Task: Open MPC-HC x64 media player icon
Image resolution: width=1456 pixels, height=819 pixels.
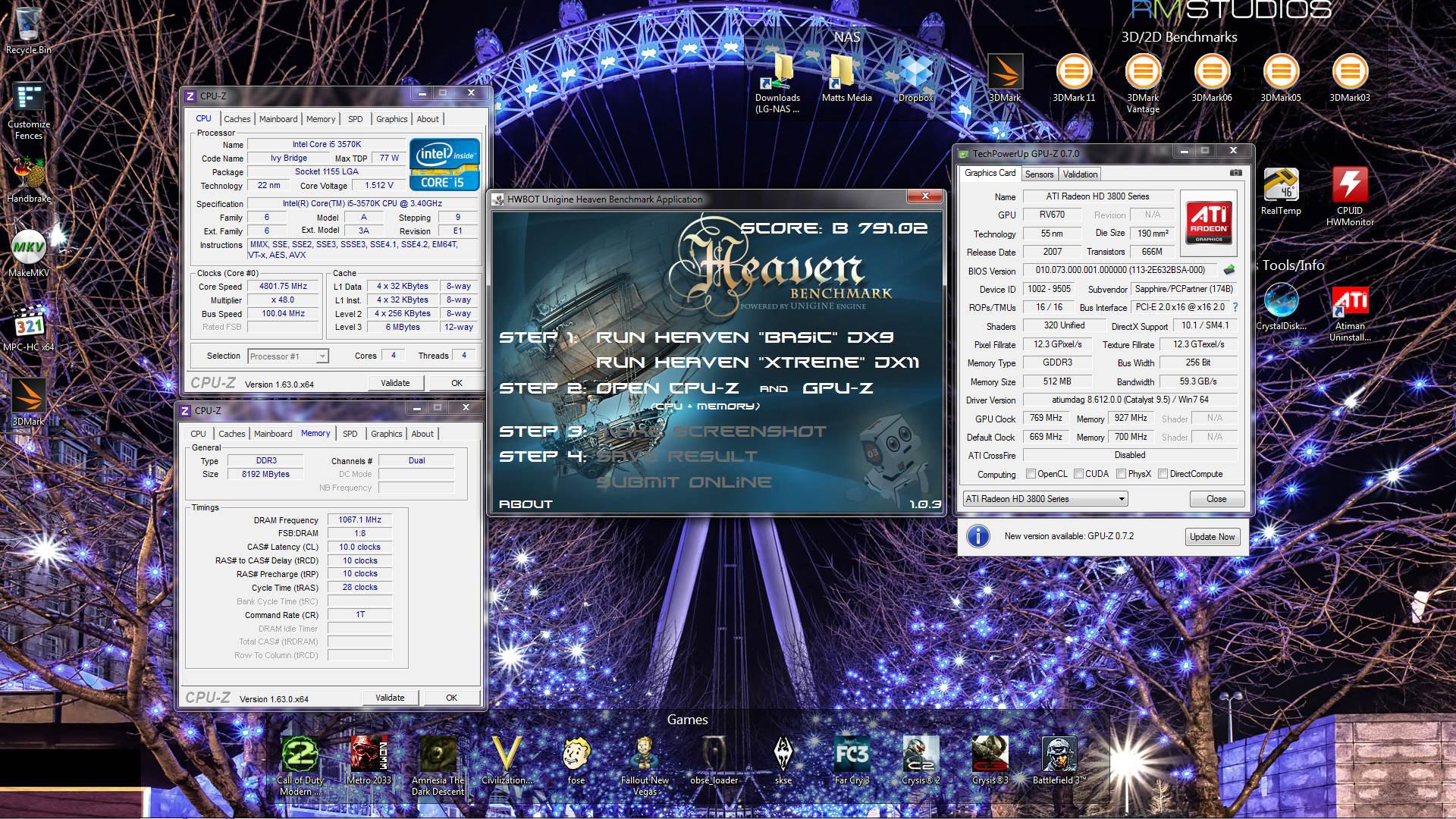Action: click(29, 328)
